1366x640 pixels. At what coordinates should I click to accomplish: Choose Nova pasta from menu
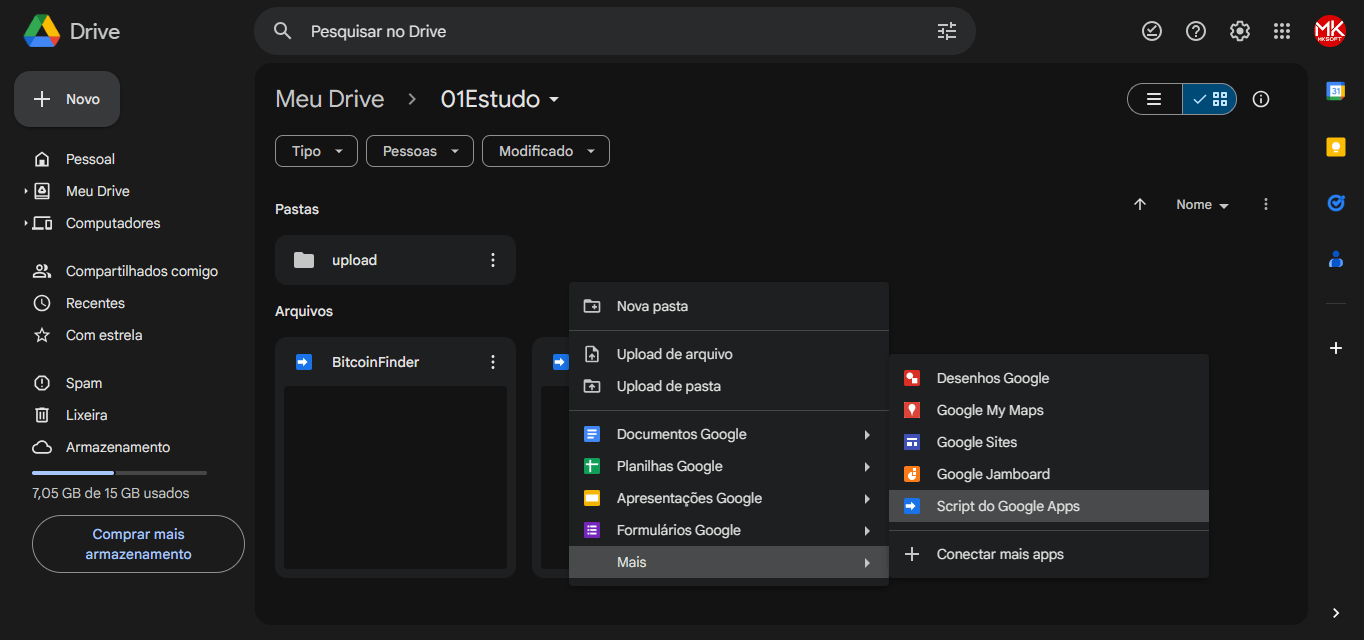(652, 306)
